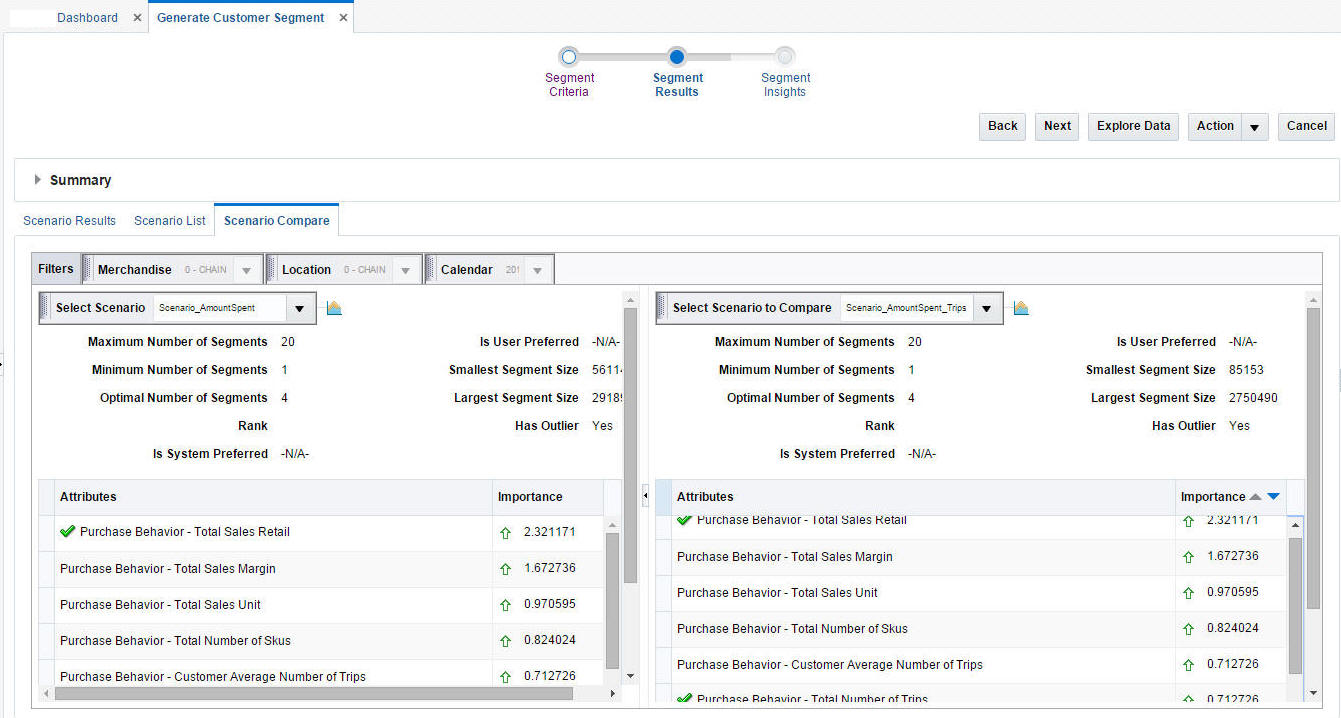Select left Total Sales Retail row
This screenshot has height=718, width=1341.
[x=321, y=532]
